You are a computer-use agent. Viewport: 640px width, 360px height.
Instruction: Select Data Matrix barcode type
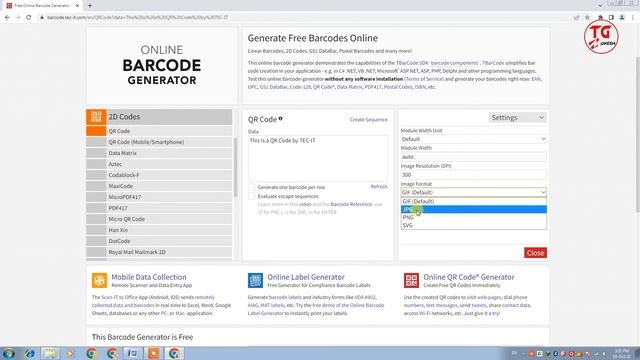pyautogui.click(x=159, y=153)
